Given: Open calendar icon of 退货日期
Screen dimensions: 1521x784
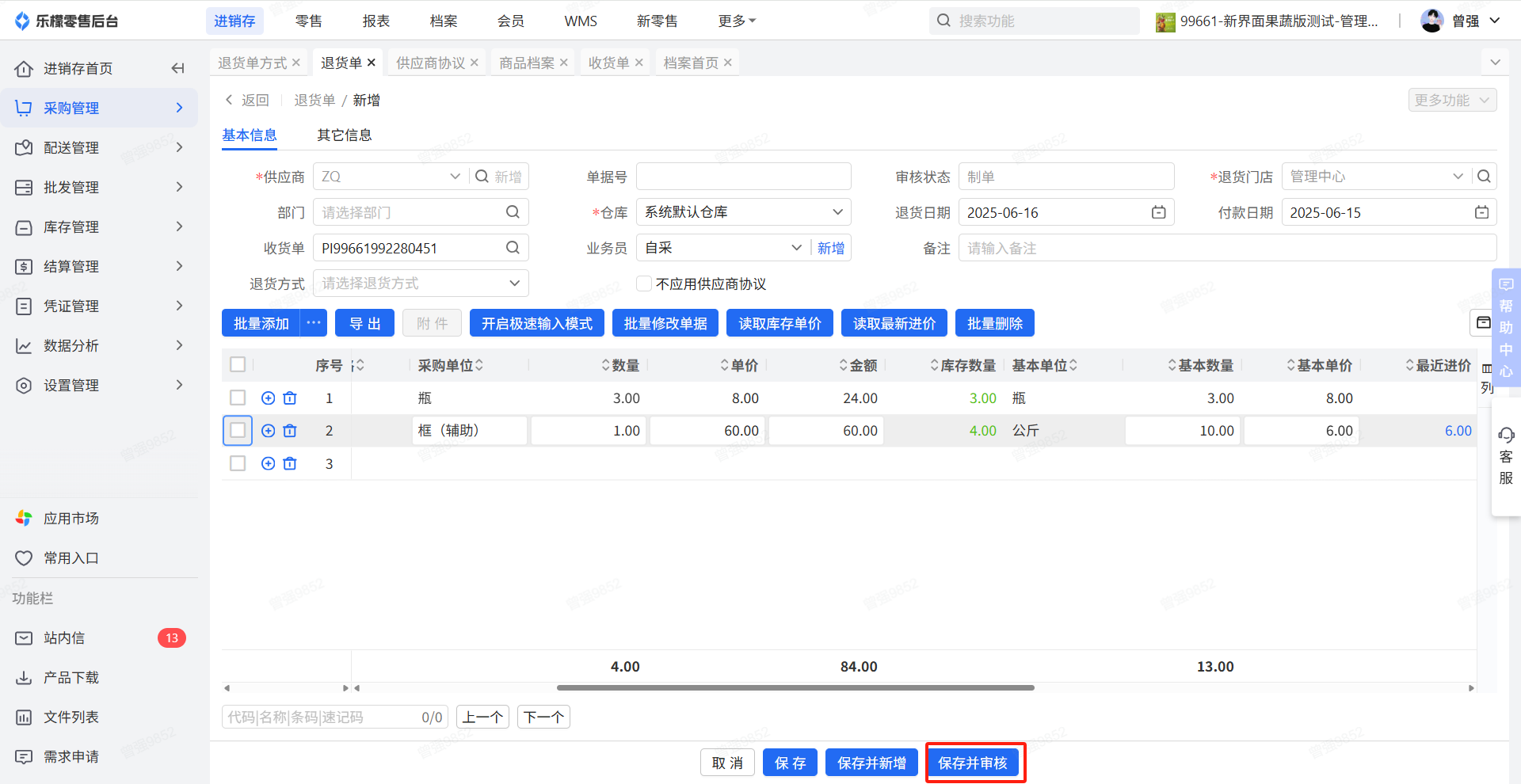Looking at the screenshot, I should coord(1158,212).
